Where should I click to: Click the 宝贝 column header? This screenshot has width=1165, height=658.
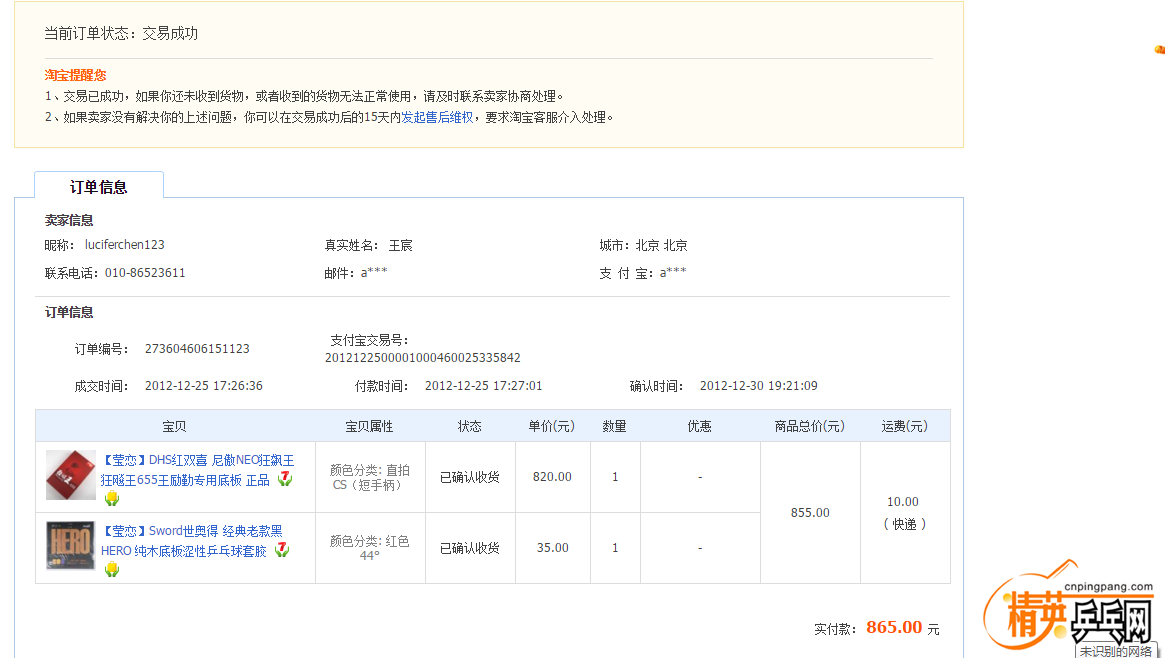point(175,426)
